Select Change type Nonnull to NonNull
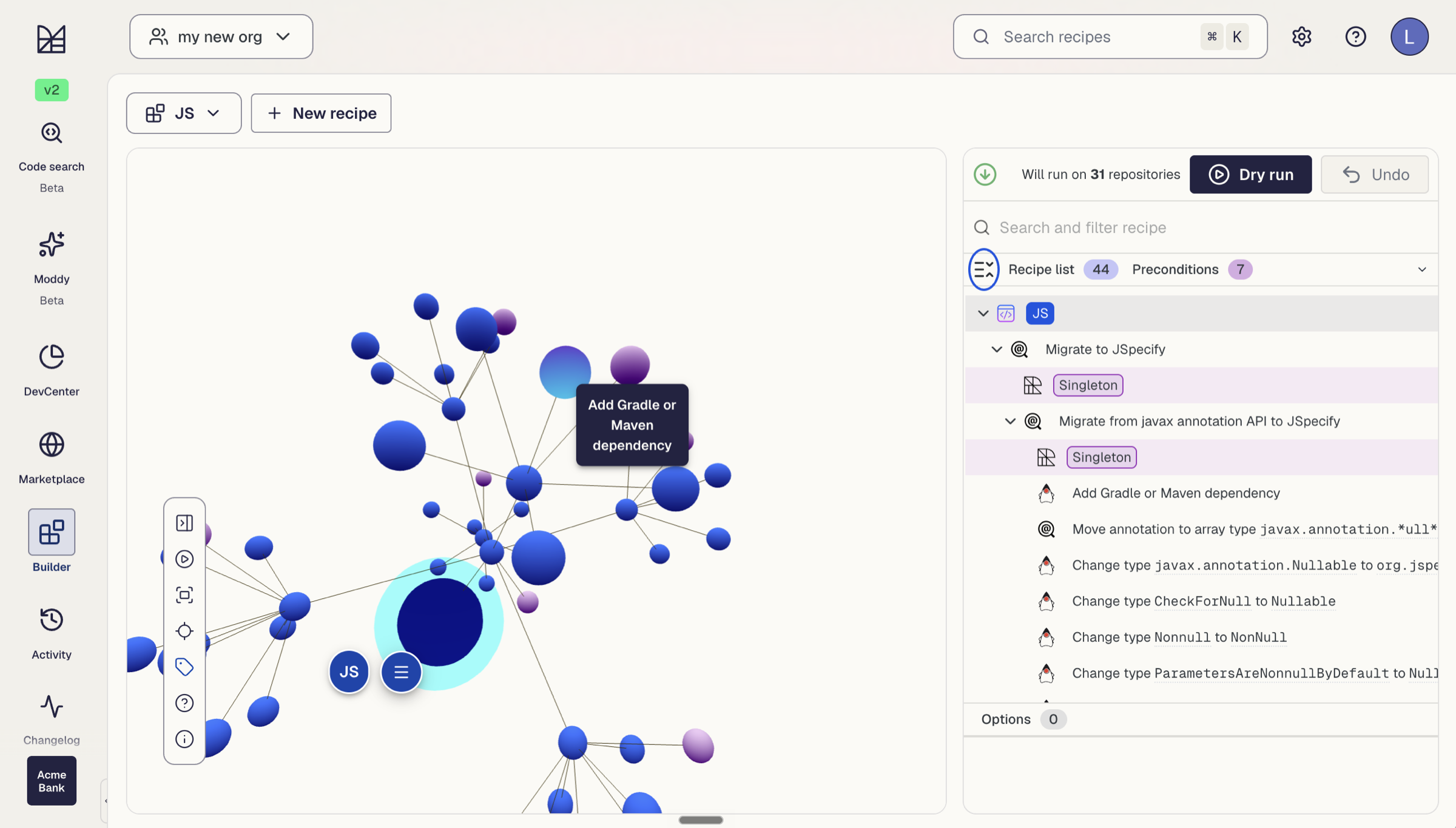The height and width of the screenshot is (828, 1456). 1201,638
